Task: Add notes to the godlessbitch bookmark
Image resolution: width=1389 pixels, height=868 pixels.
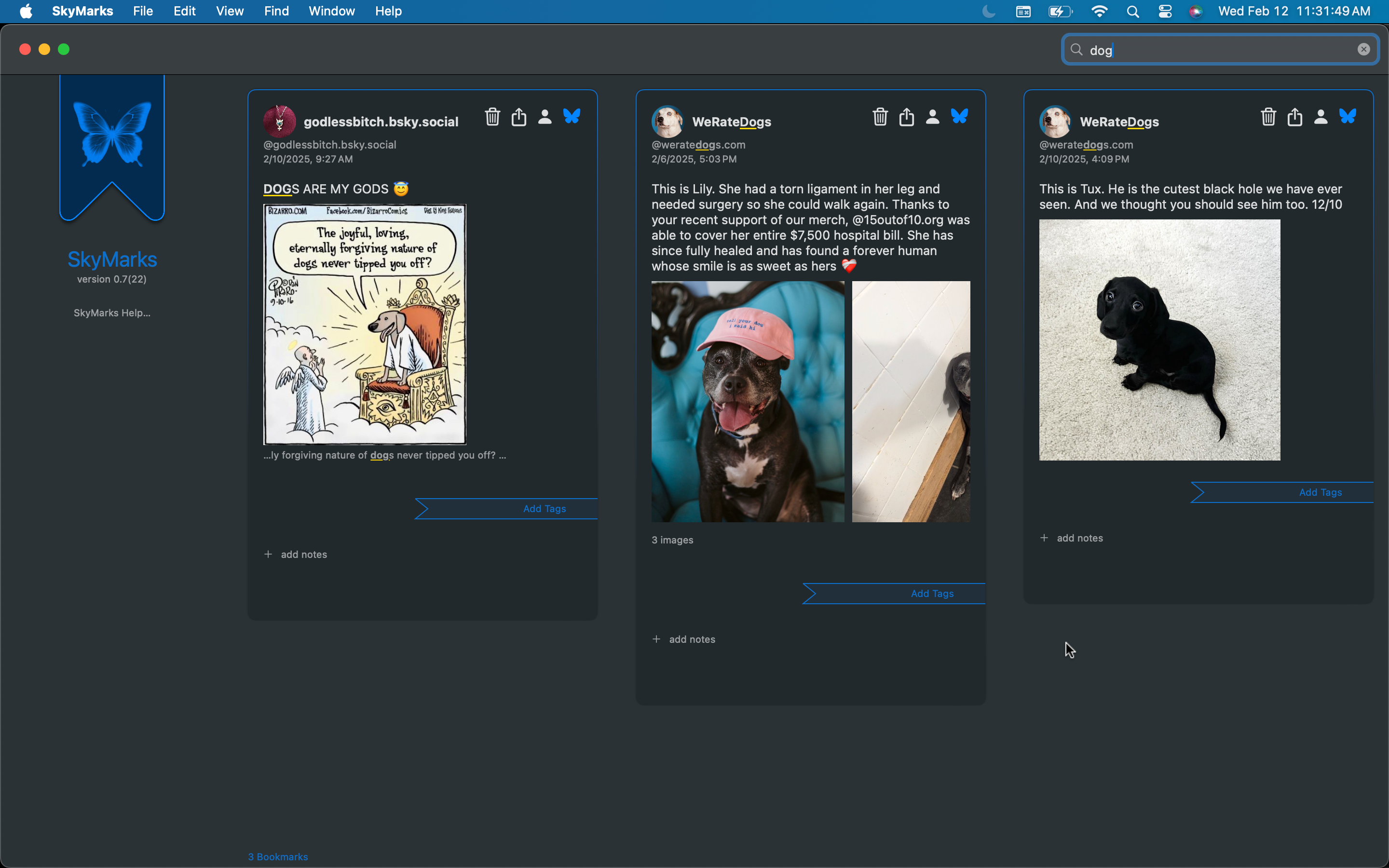Action: [296, 555]
